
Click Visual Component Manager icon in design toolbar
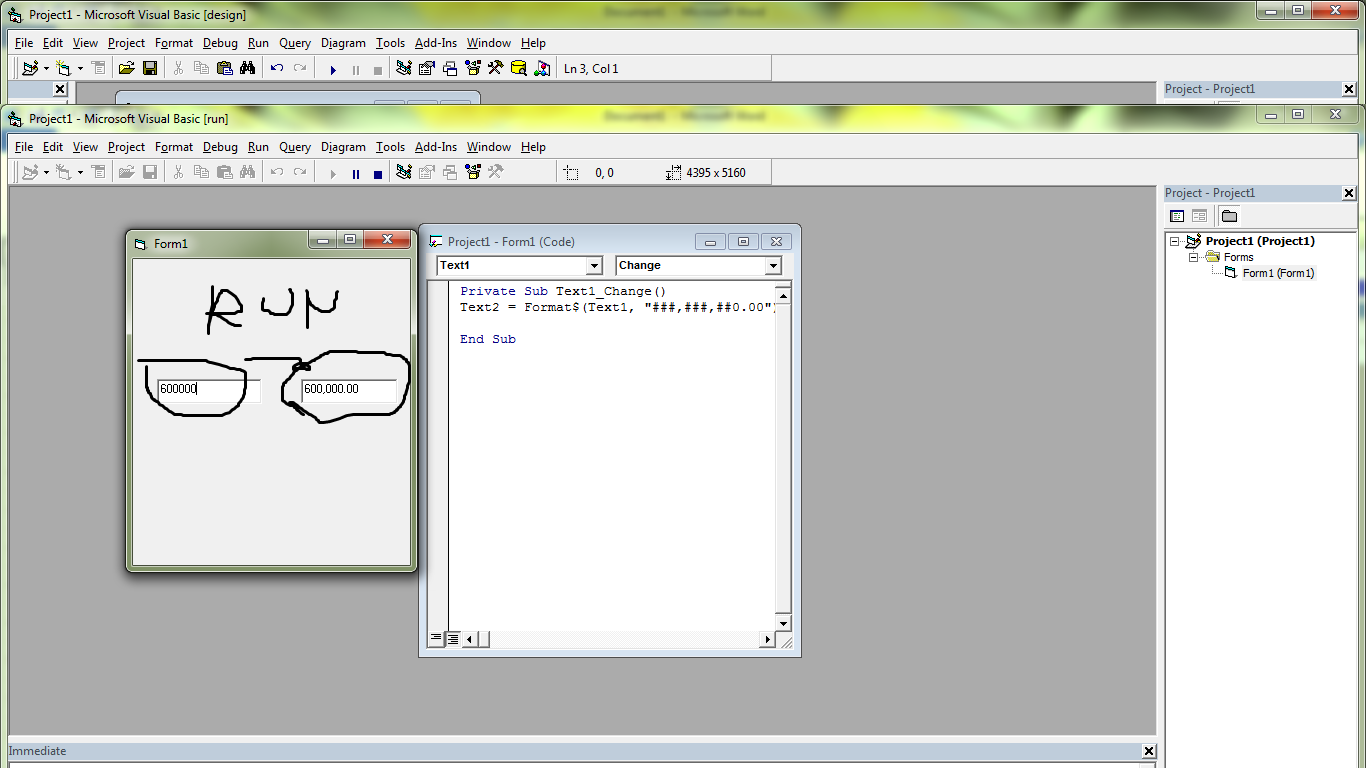pyautogui.click(x=542, y=68)
